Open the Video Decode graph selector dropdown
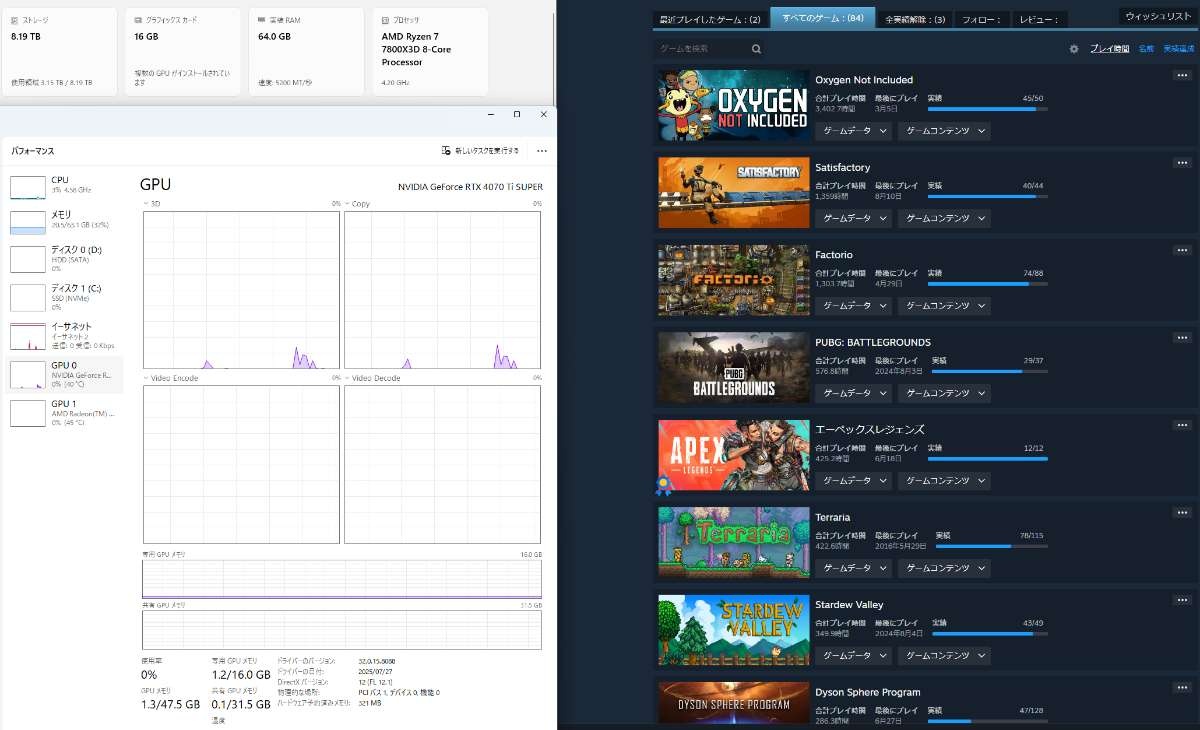1200x730 pixels. [x=373, y=378]
